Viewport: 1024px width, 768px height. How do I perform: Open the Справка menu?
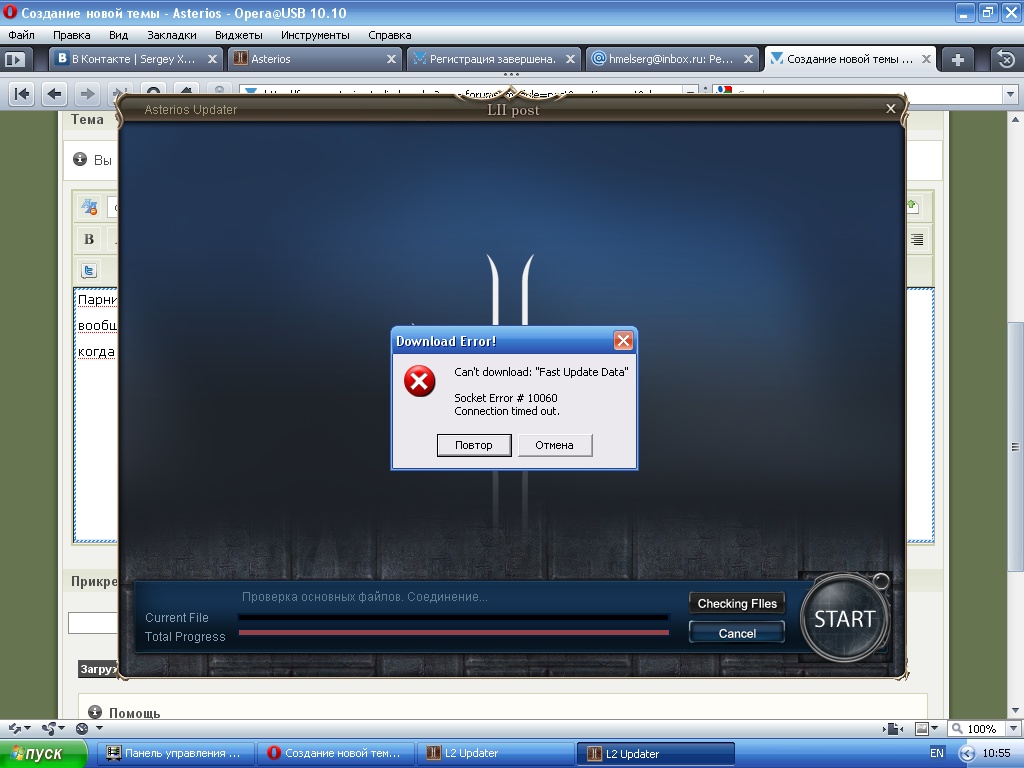389,35
